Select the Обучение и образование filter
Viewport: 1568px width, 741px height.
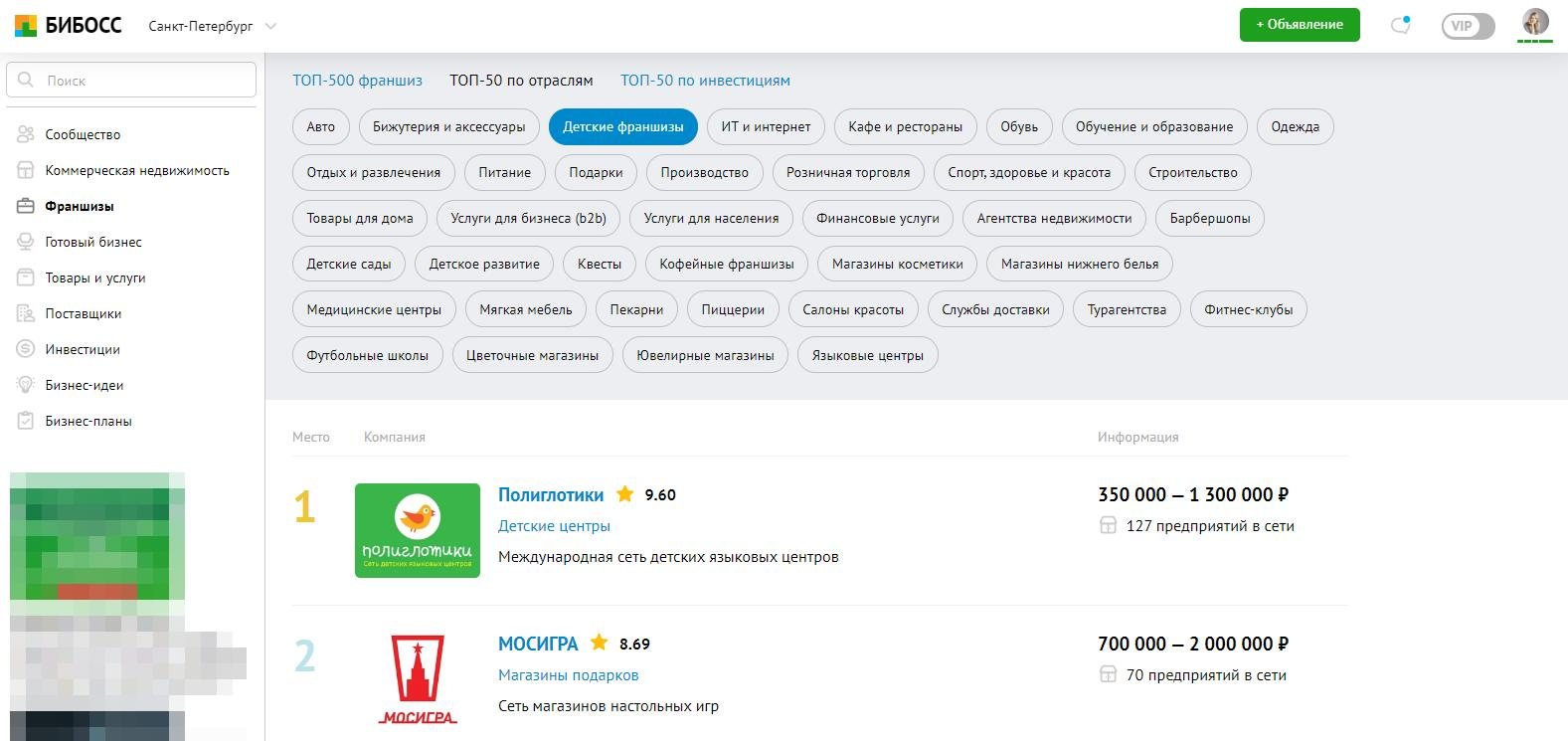[x=1154, y=126]
